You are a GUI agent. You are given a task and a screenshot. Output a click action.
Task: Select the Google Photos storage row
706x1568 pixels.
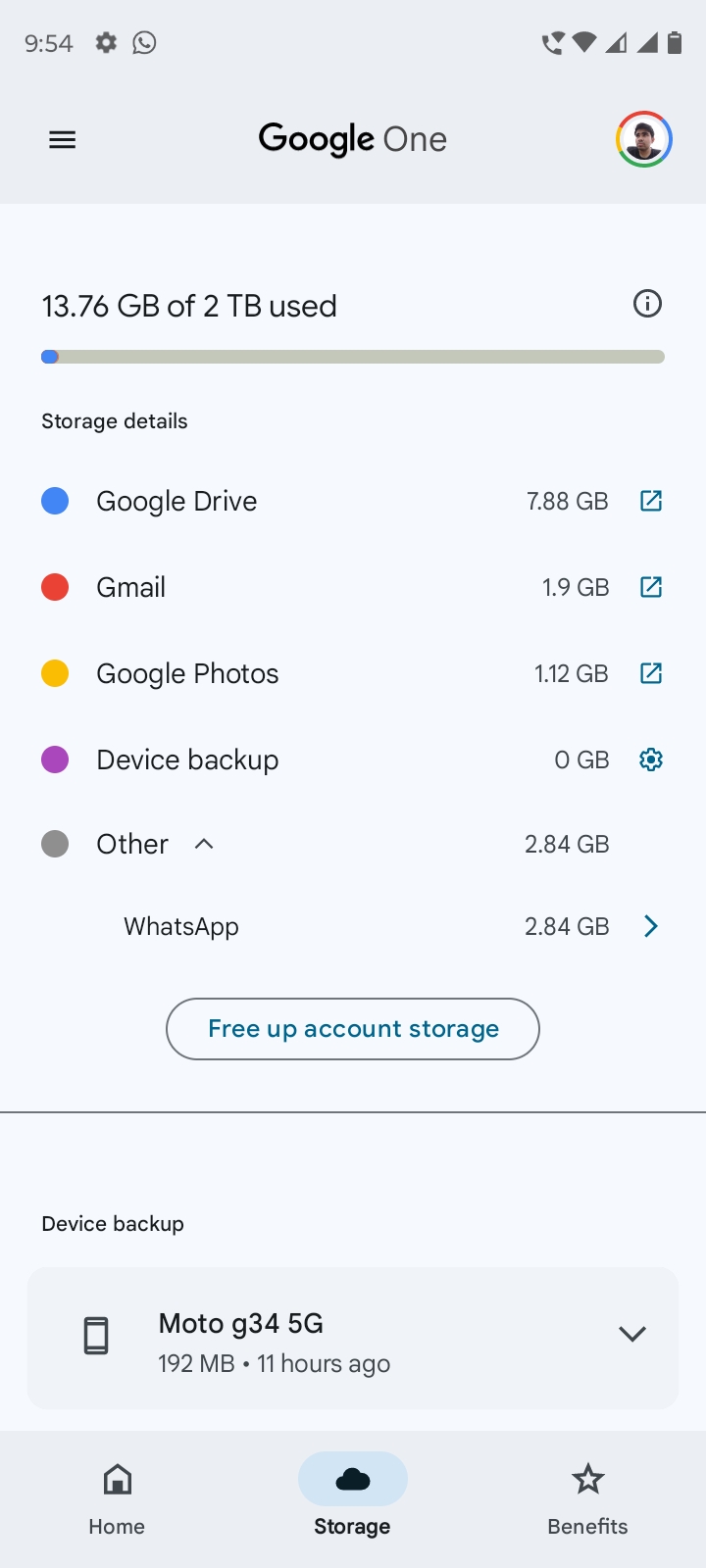tap(294, 673)
